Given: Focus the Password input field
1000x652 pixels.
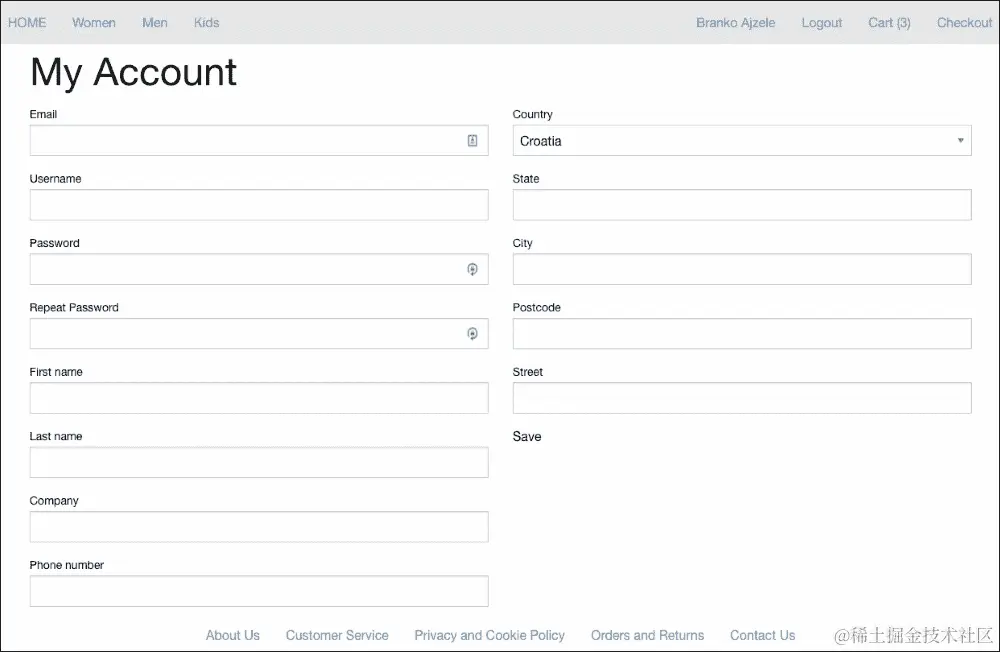Looking at the screenshot, I should (x=259, y=269).
